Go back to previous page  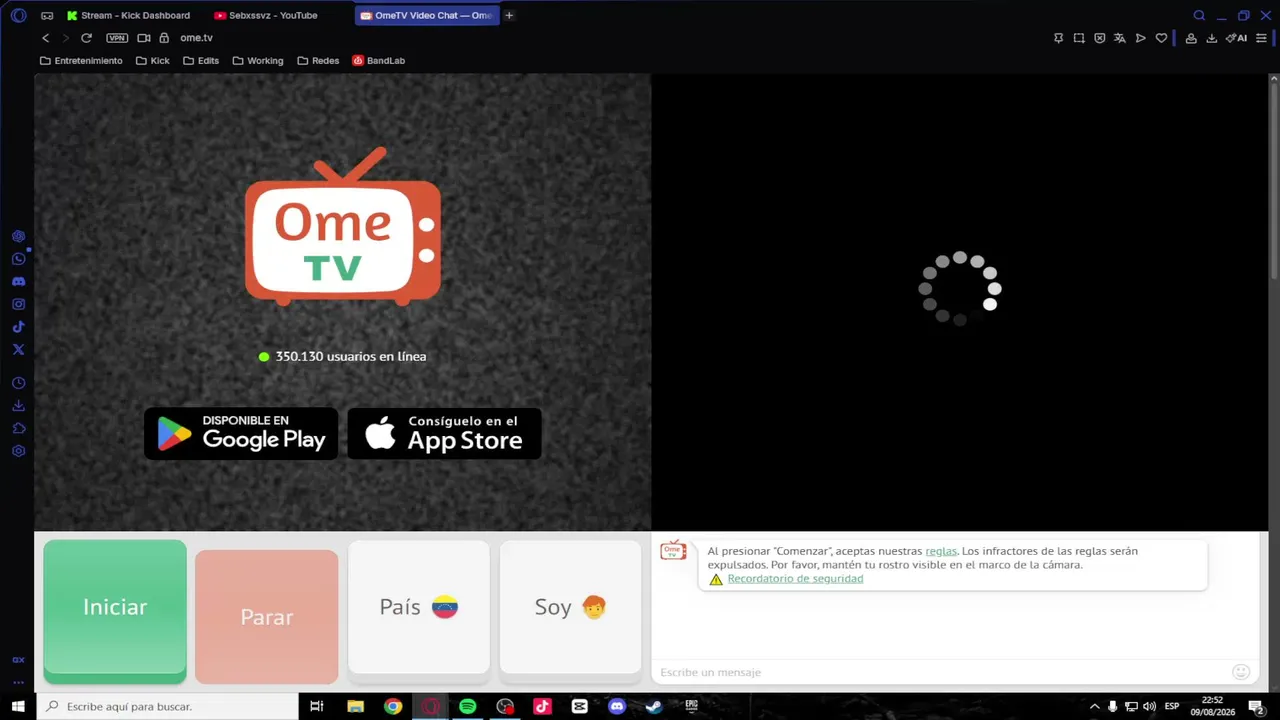pos(45,38)
